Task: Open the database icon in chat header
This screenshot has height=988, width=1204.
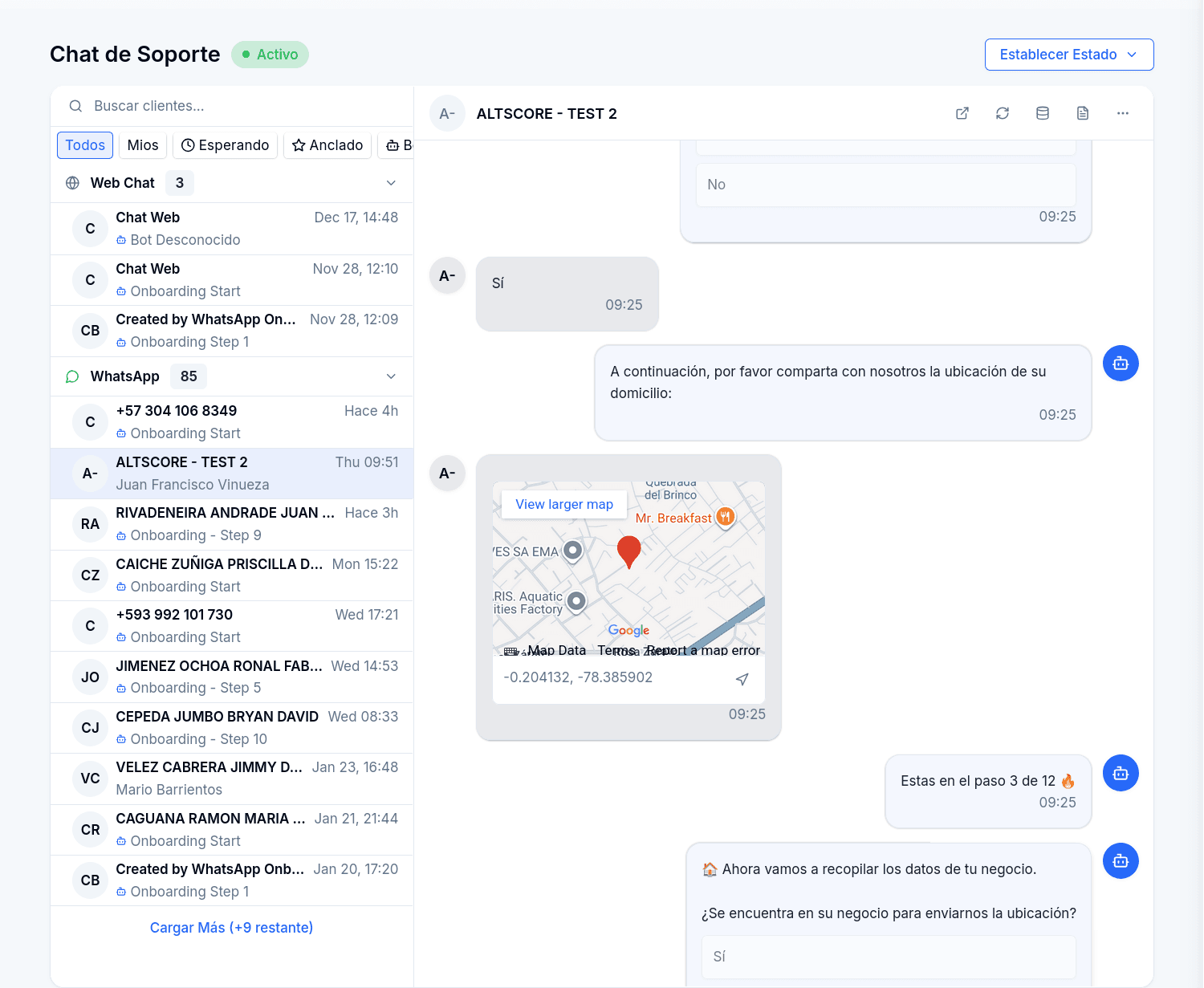Action: click(1043, 113)
